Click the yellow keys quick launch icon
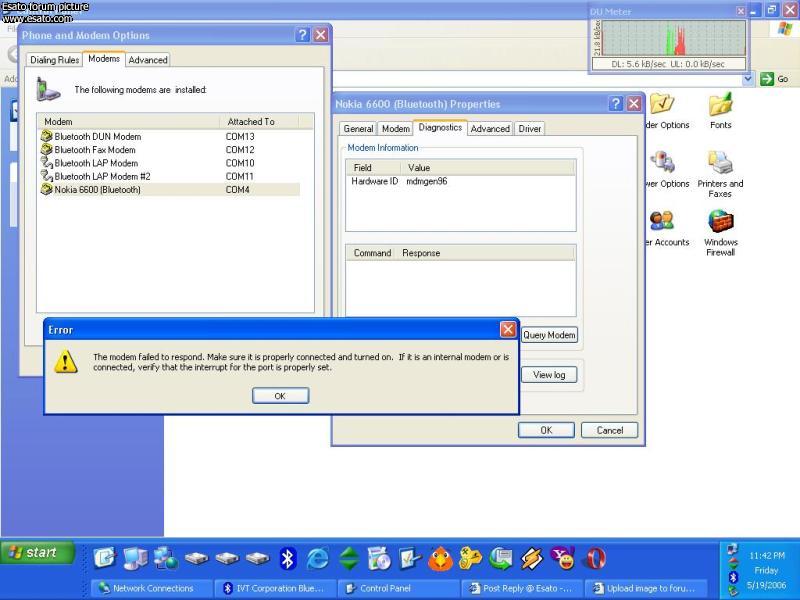Image resolution: width=800 pixels, height=600 pixels. click(x=470, y=558)
